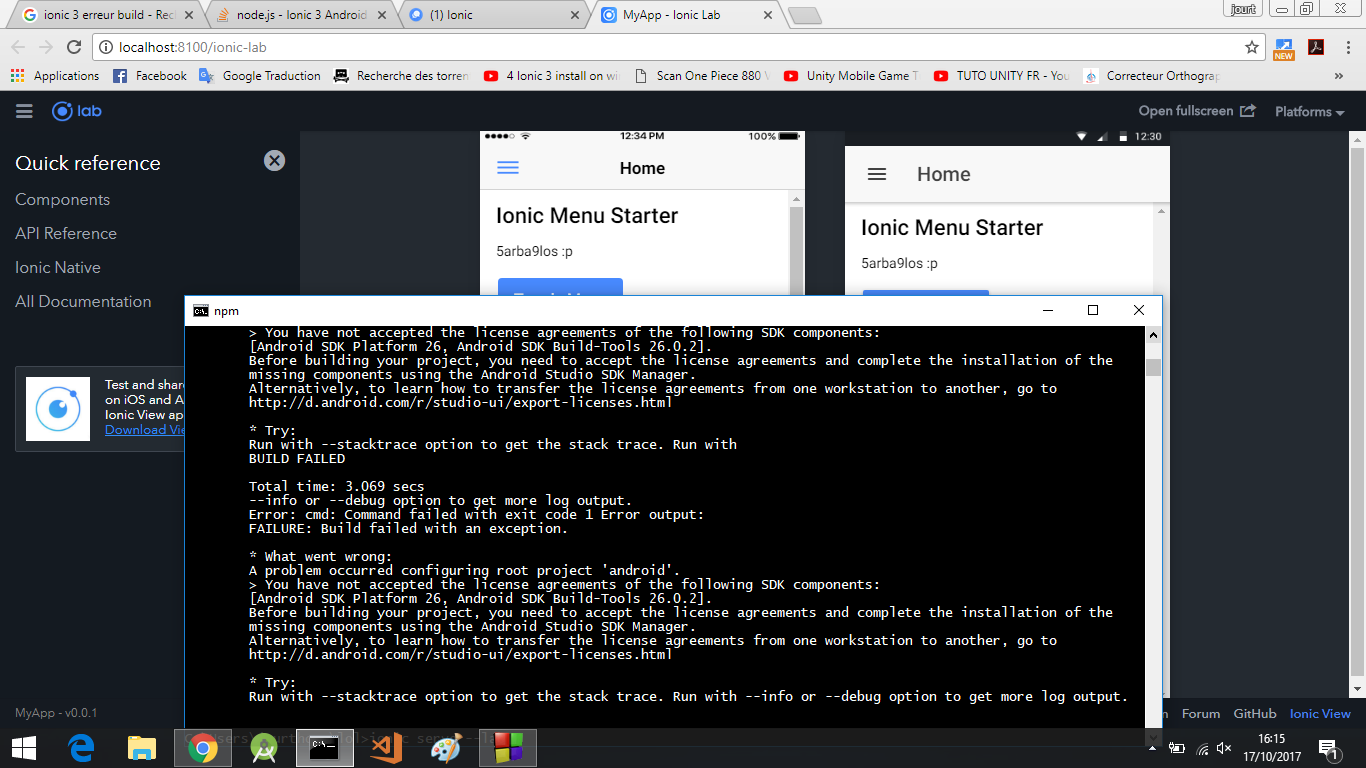Click the Home title in the Android preview

click(944, 174)
